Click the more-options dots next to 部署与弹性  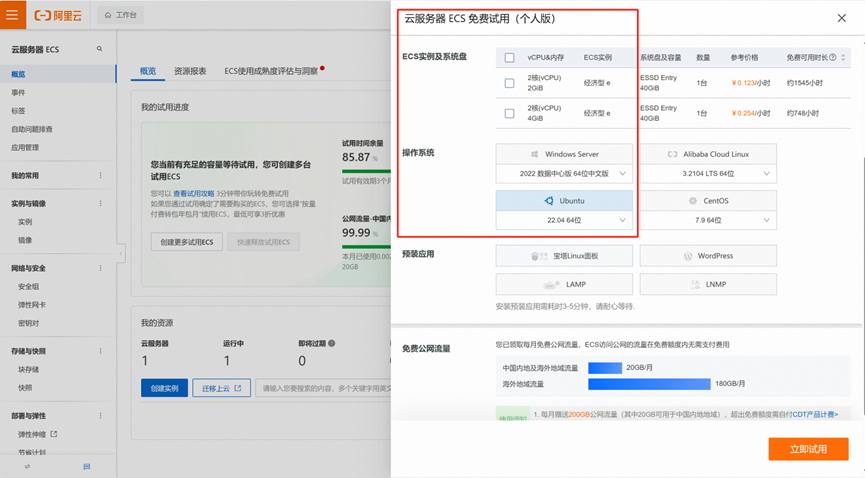pos(100,415)
